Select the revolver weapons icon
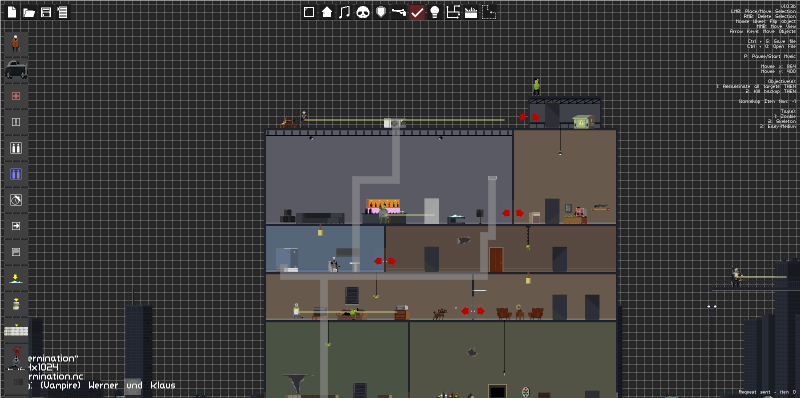This screenshot has height=398, width=800. coord(399,12)
